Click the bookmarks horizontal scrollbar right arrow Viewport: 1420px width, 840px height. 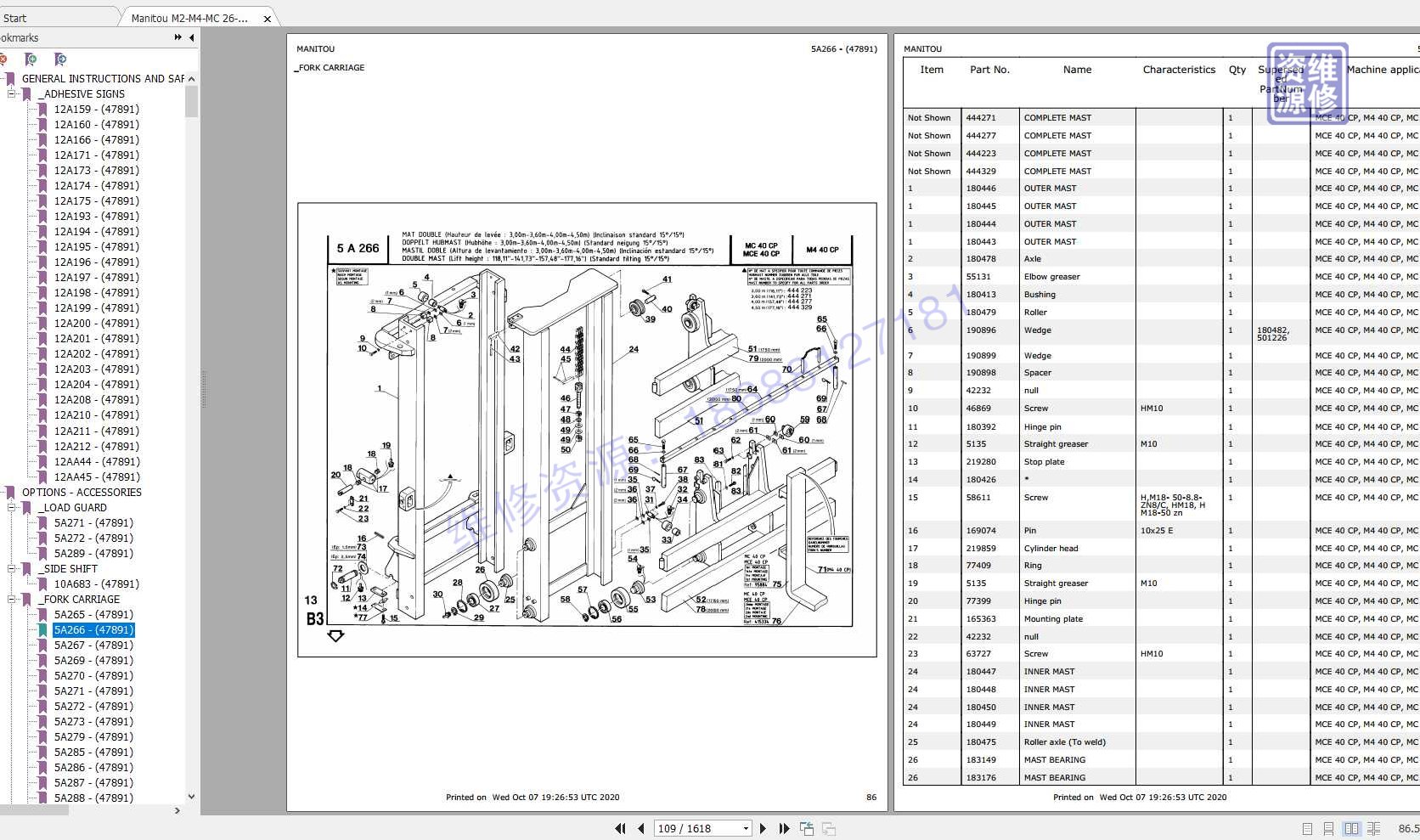(177, 810)
